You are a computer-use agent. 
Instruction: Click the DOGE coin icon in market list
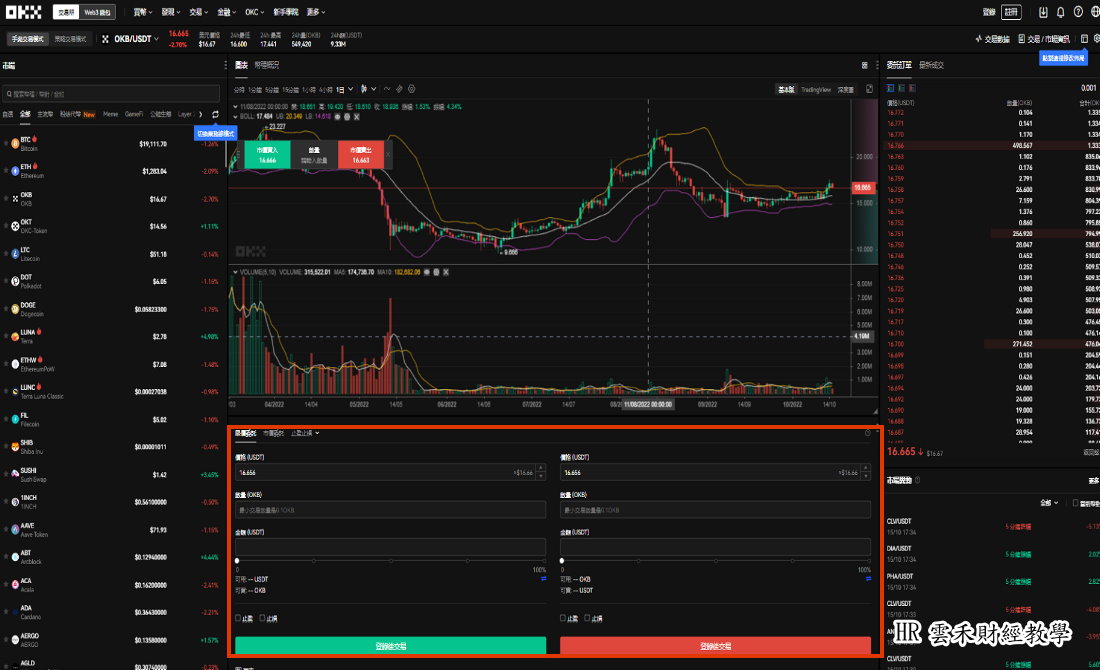15,309
